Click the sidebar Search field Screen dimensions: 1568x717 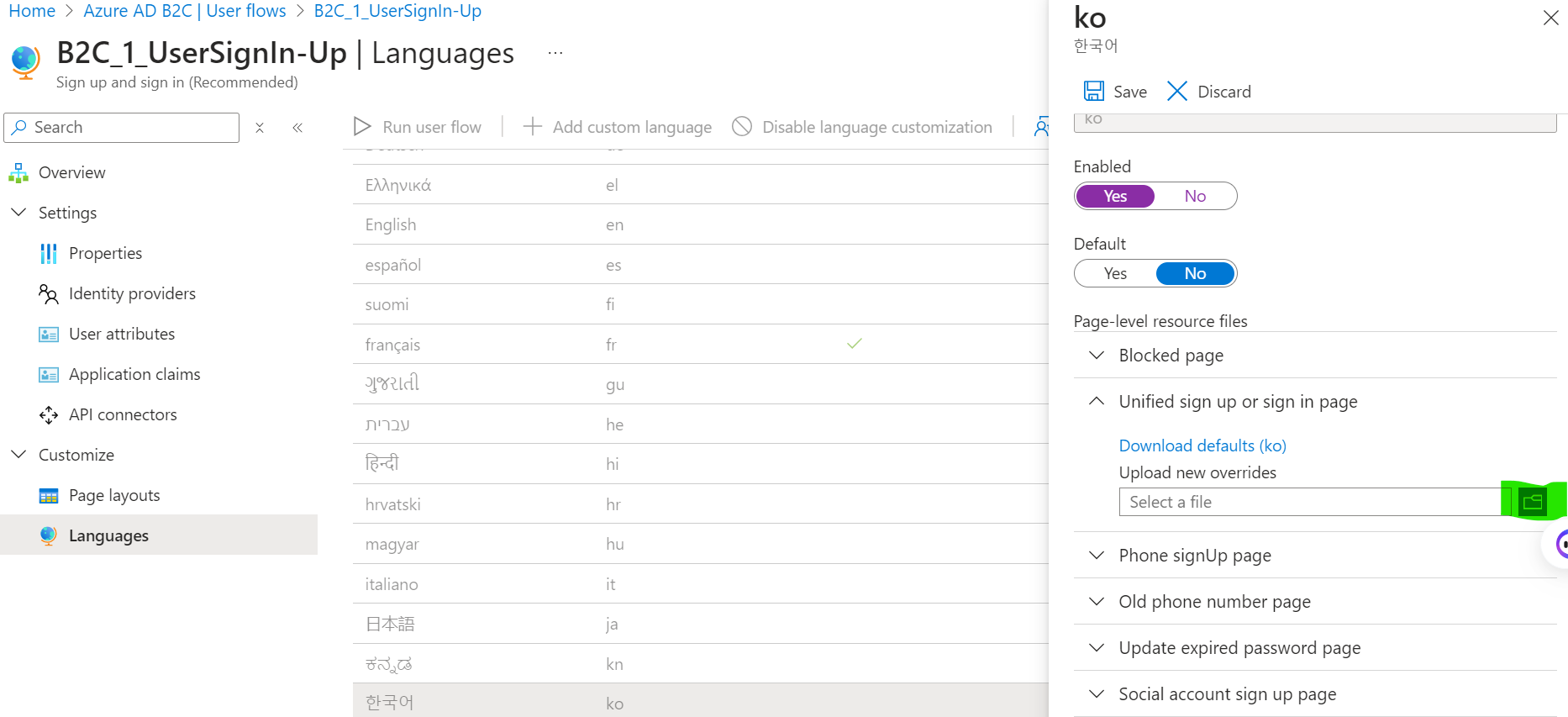(122, 128)
